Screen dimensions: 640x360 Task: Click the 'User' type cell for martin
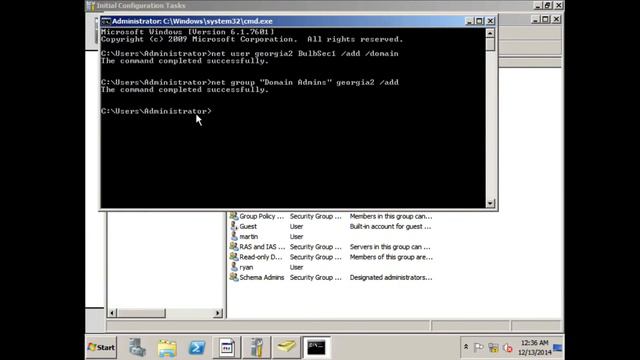pyautogui.click(x=296, y=237)
